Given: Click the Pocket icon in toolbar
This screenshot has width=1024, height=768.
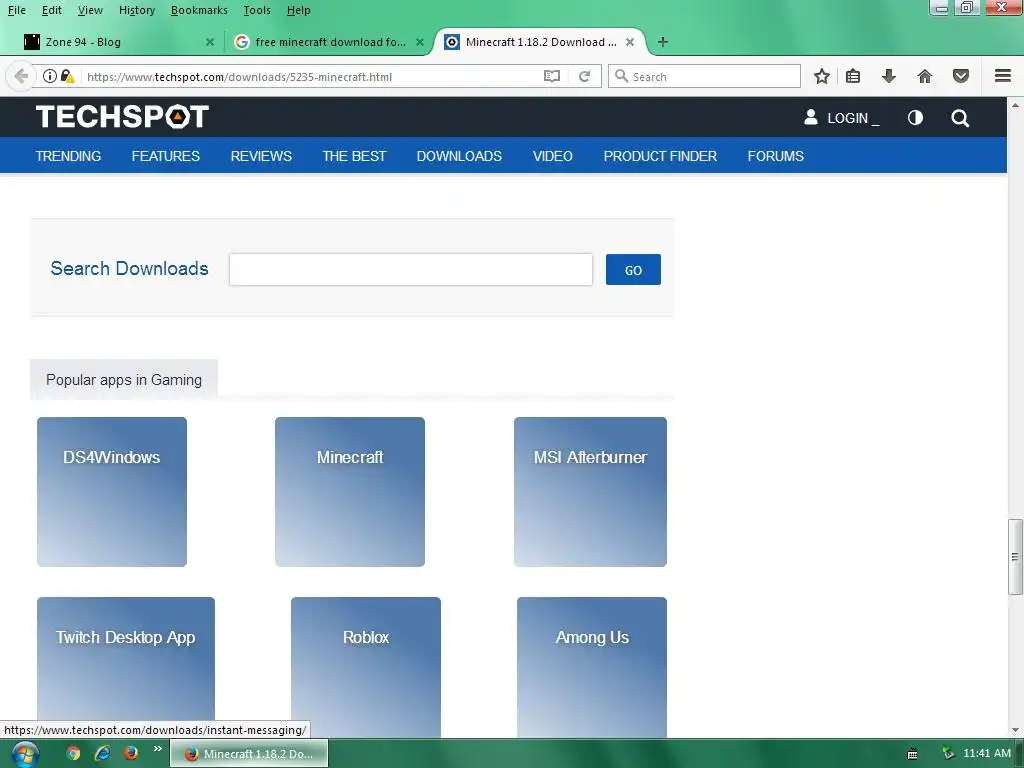Looking at the screenshot, I should 961,76.
